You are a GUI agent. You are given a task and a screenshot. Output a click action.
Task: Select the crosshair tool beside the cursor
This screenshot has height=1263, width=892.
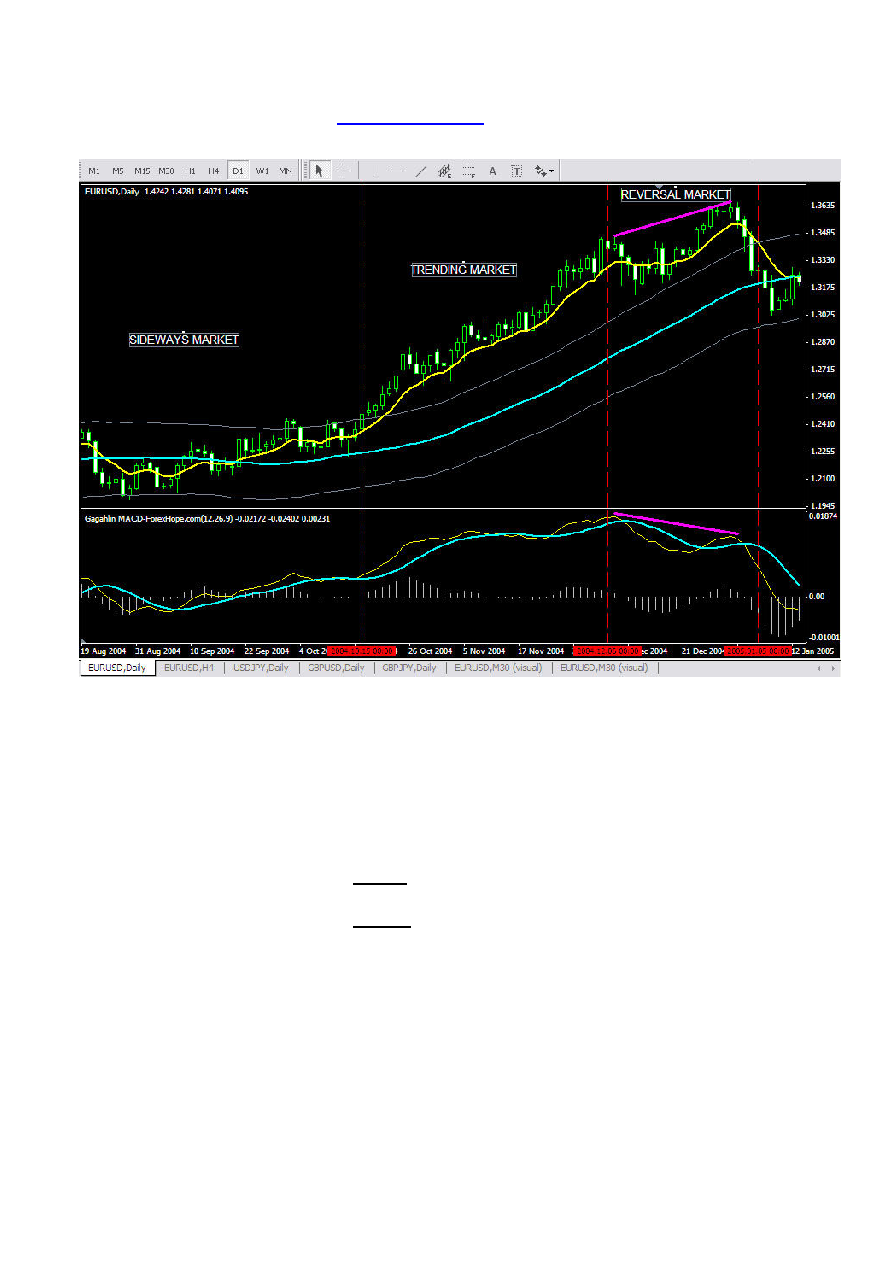point(342,170)
